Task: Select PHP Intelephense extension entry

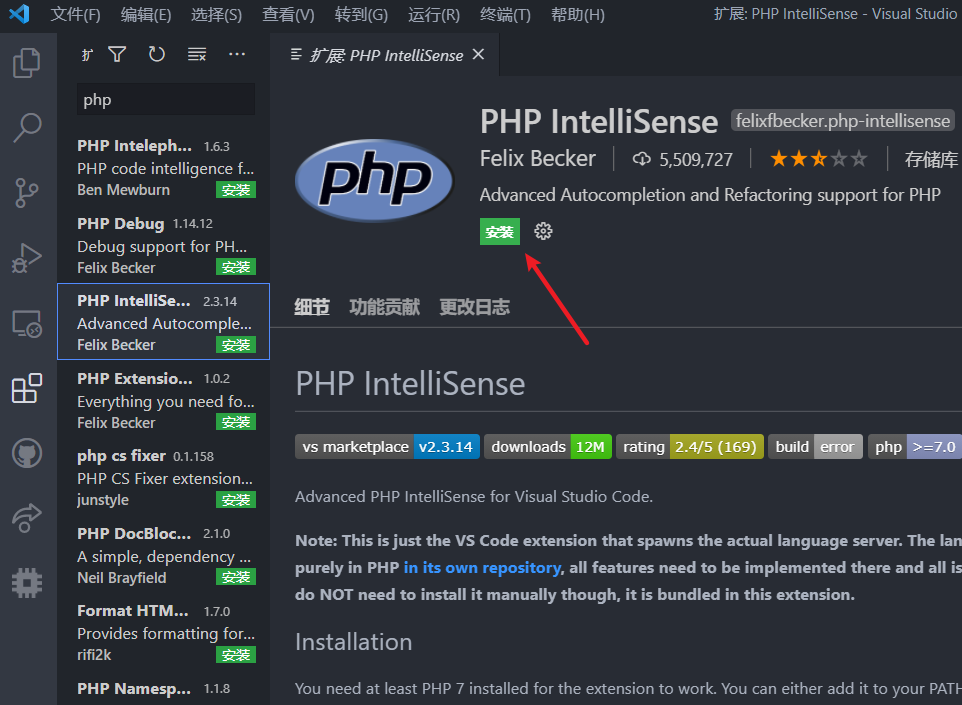Action: [163, 167]
